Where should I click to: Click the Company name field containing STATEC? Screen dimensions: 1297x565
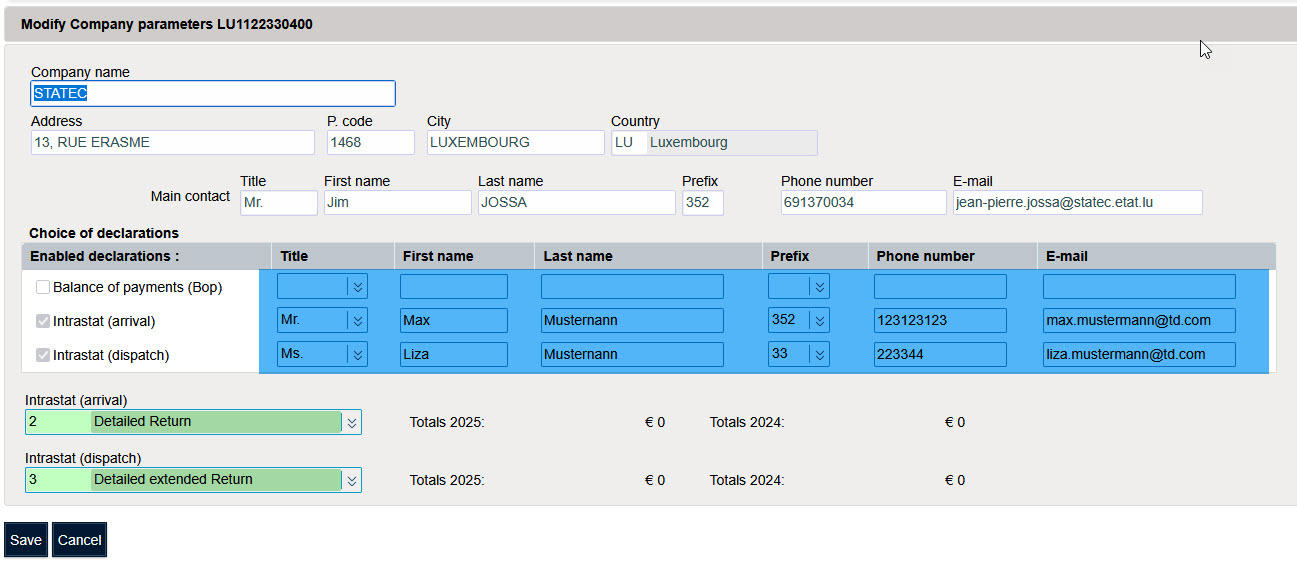click(213, 94)
